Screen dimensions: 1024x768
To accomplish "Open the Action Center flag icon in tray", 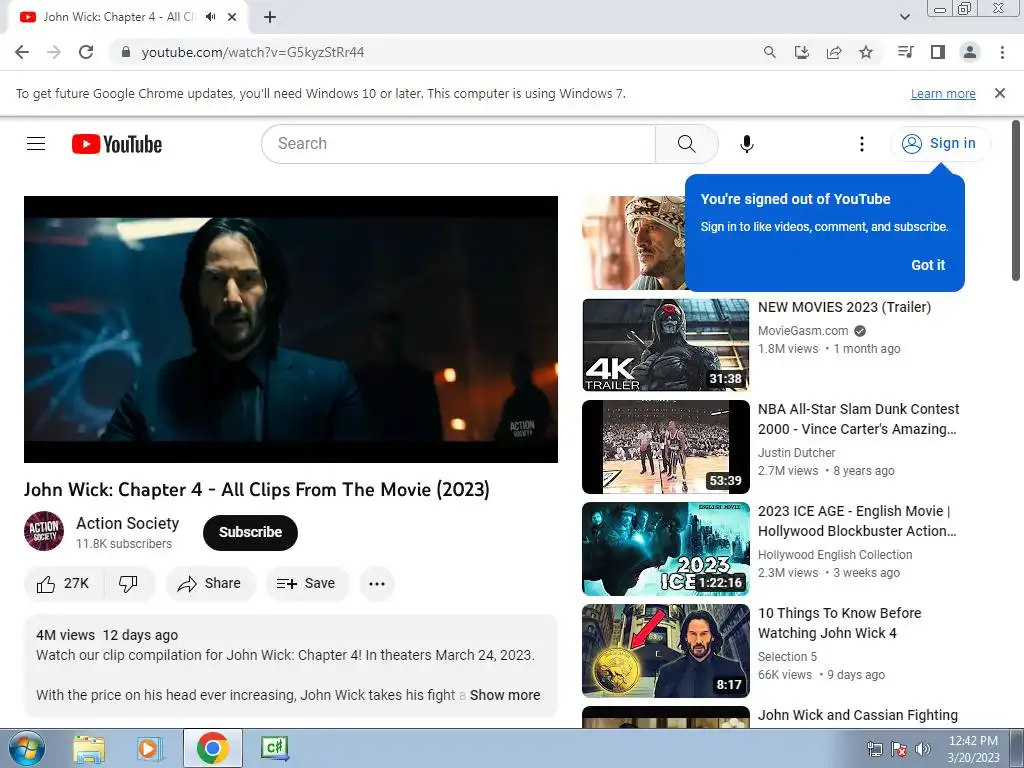I will (899, 750).
